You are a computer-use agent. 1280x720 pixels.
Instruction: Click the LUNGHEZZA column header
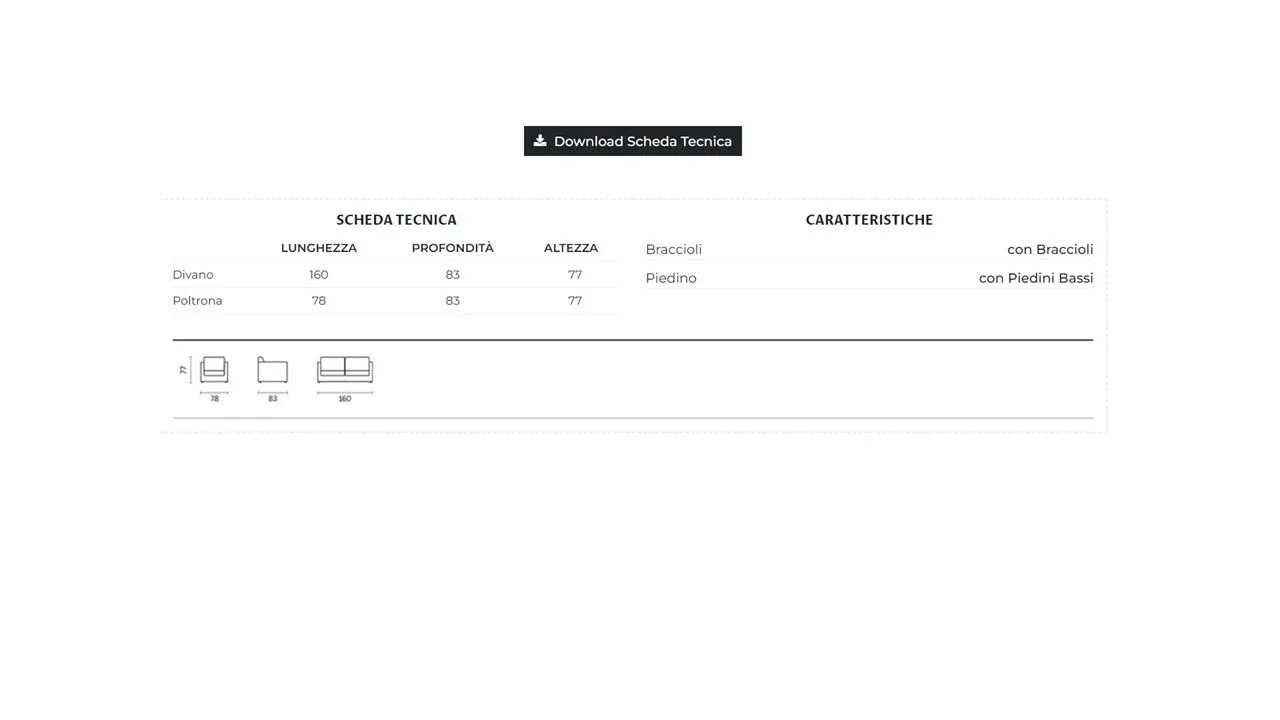(x=319, y=248)
